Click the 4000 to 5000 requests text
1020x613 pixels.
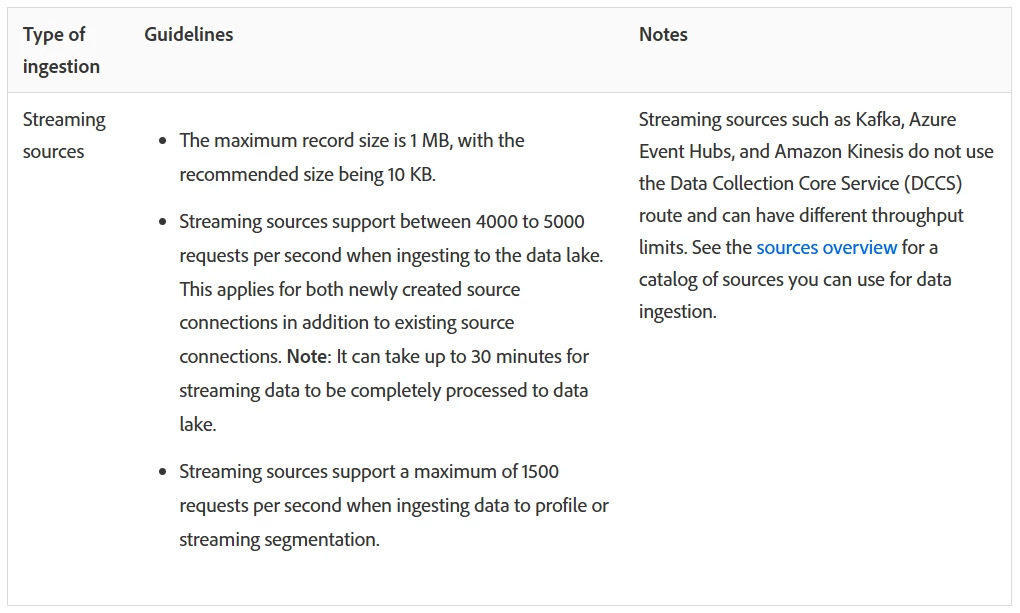(530, 222)
